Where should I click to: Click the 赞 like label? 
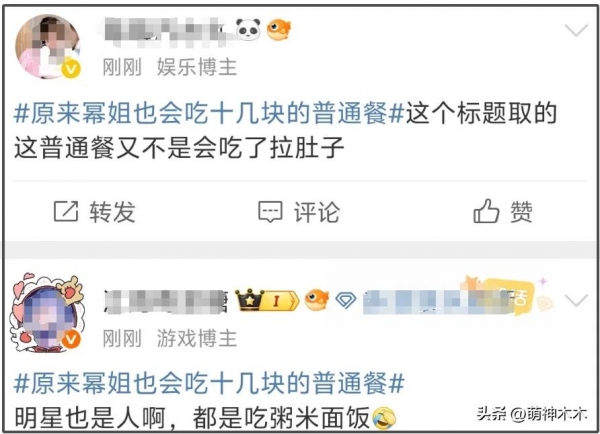[521, 212]
